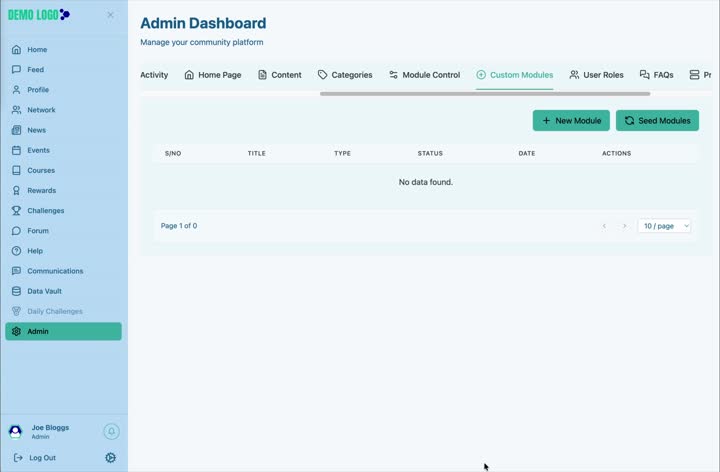
Task: Click the Communications message icon
Action: tap(16, 271)
